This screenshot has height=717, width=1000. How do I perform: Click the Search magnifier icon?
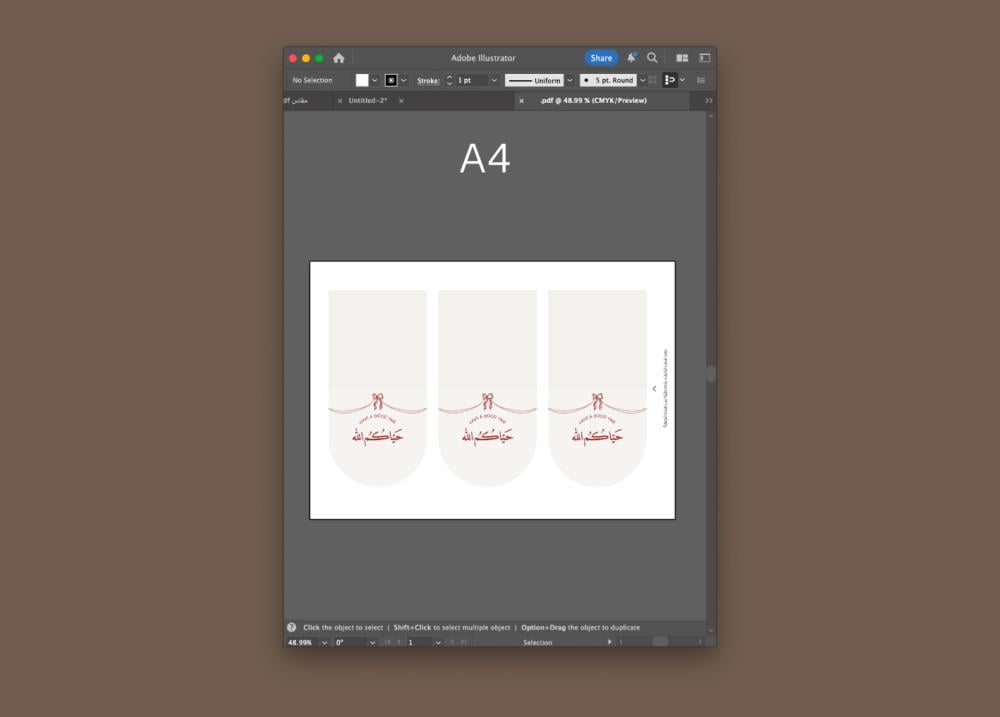[x=652, y=58]
